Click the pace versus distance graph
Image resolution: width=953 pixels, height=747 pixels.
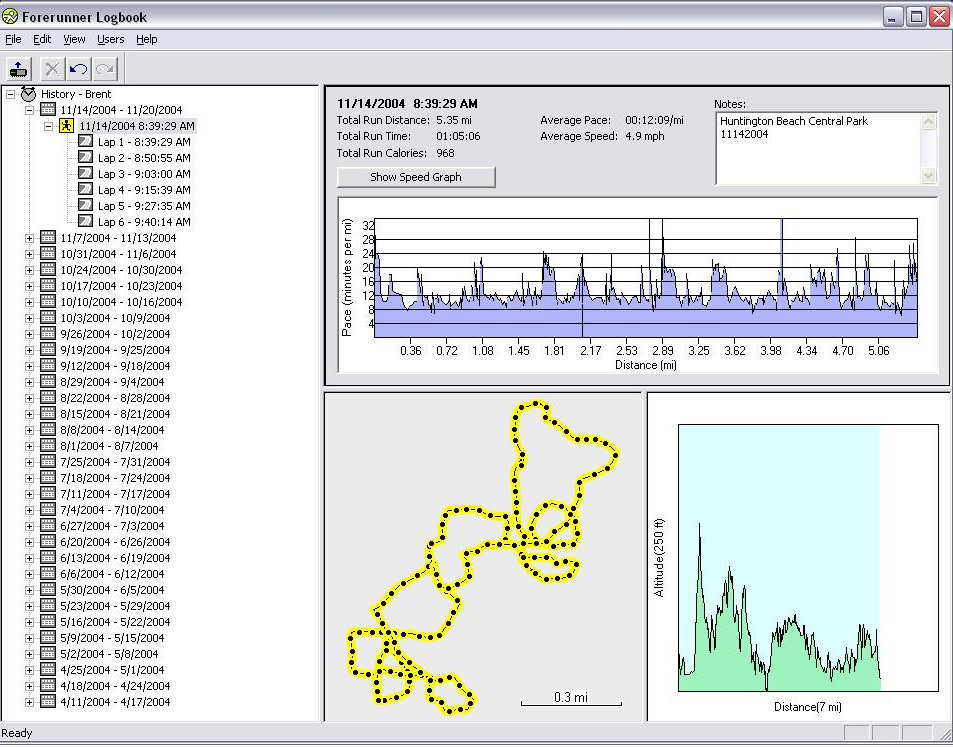645,278
